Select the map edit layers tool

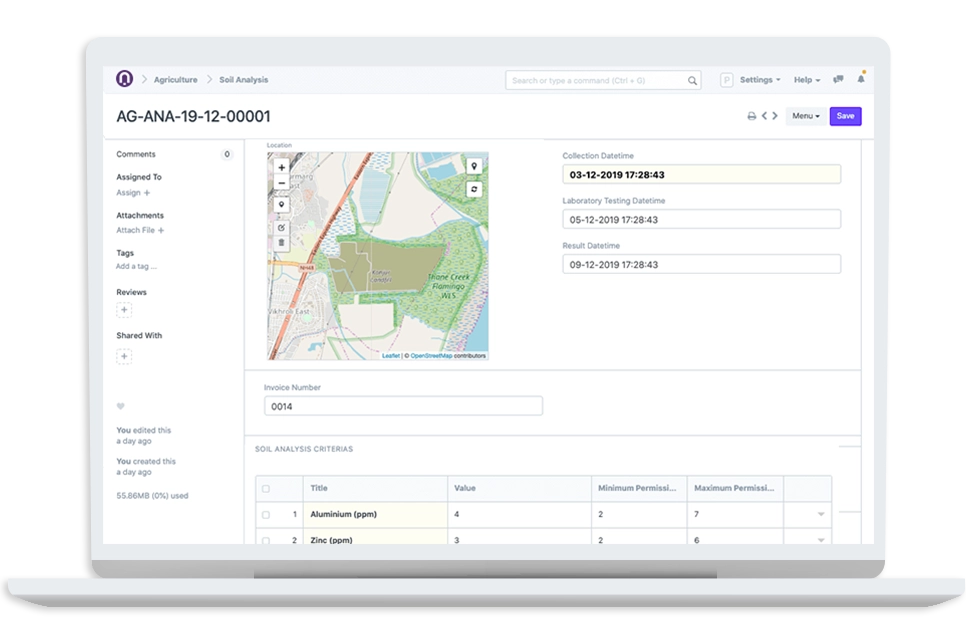282,228
